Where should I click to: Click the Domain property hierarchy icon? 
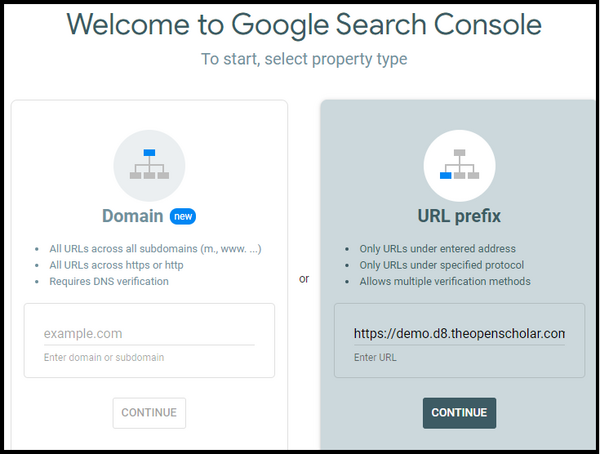[149, 164]
